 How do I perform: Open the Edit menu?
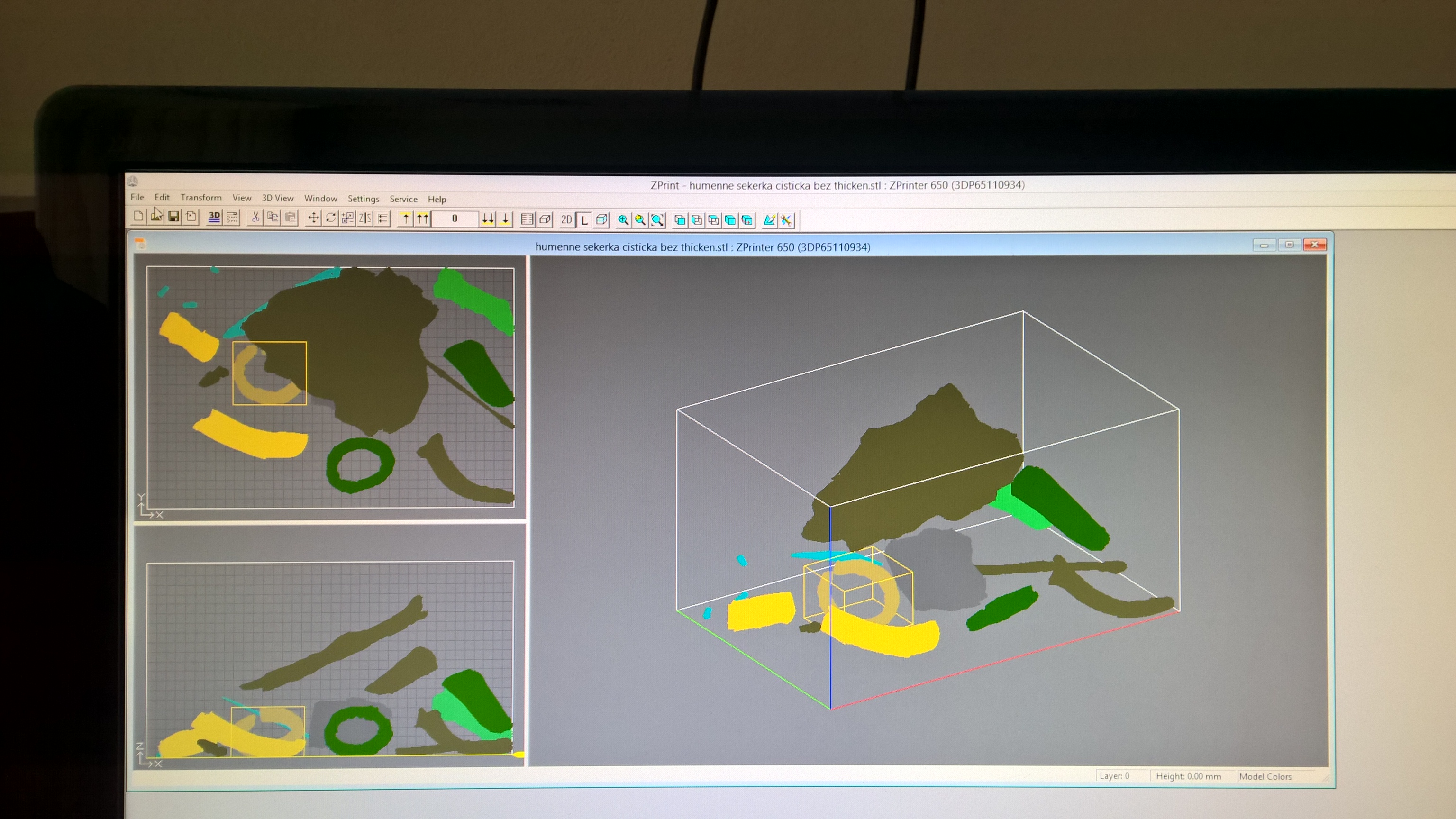pos(162,197)
